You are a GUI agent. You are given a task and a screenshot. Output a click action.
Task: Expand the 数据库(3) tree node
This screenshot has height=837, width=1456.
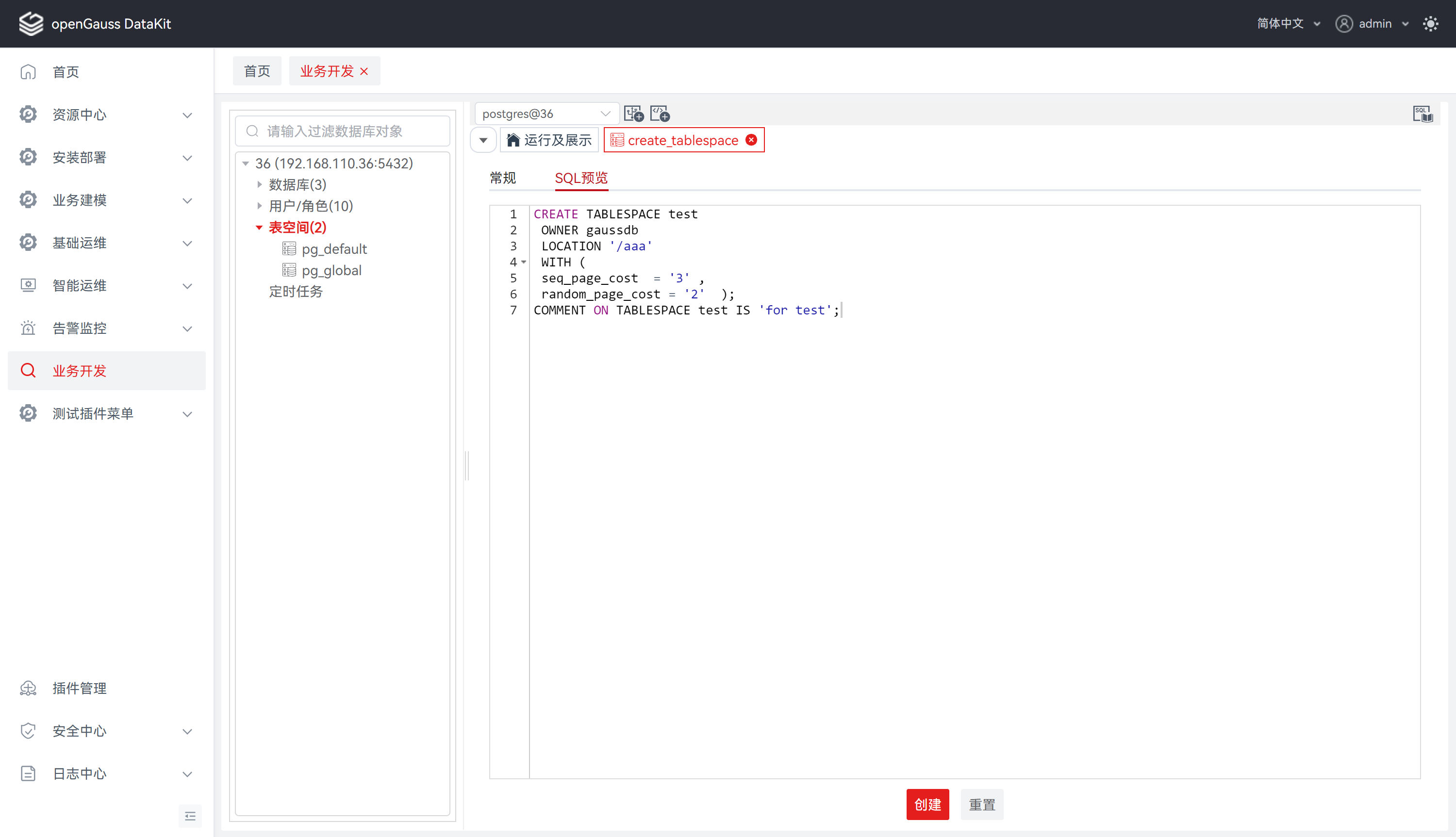pos(259,184)
